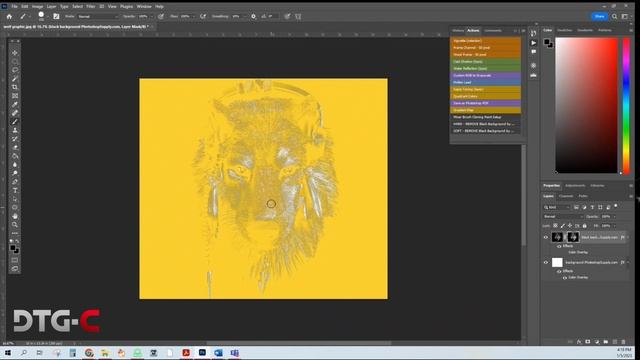640x360 pixels.
Task: Switch to the Adjustments tab
Action: coord(575,186)
